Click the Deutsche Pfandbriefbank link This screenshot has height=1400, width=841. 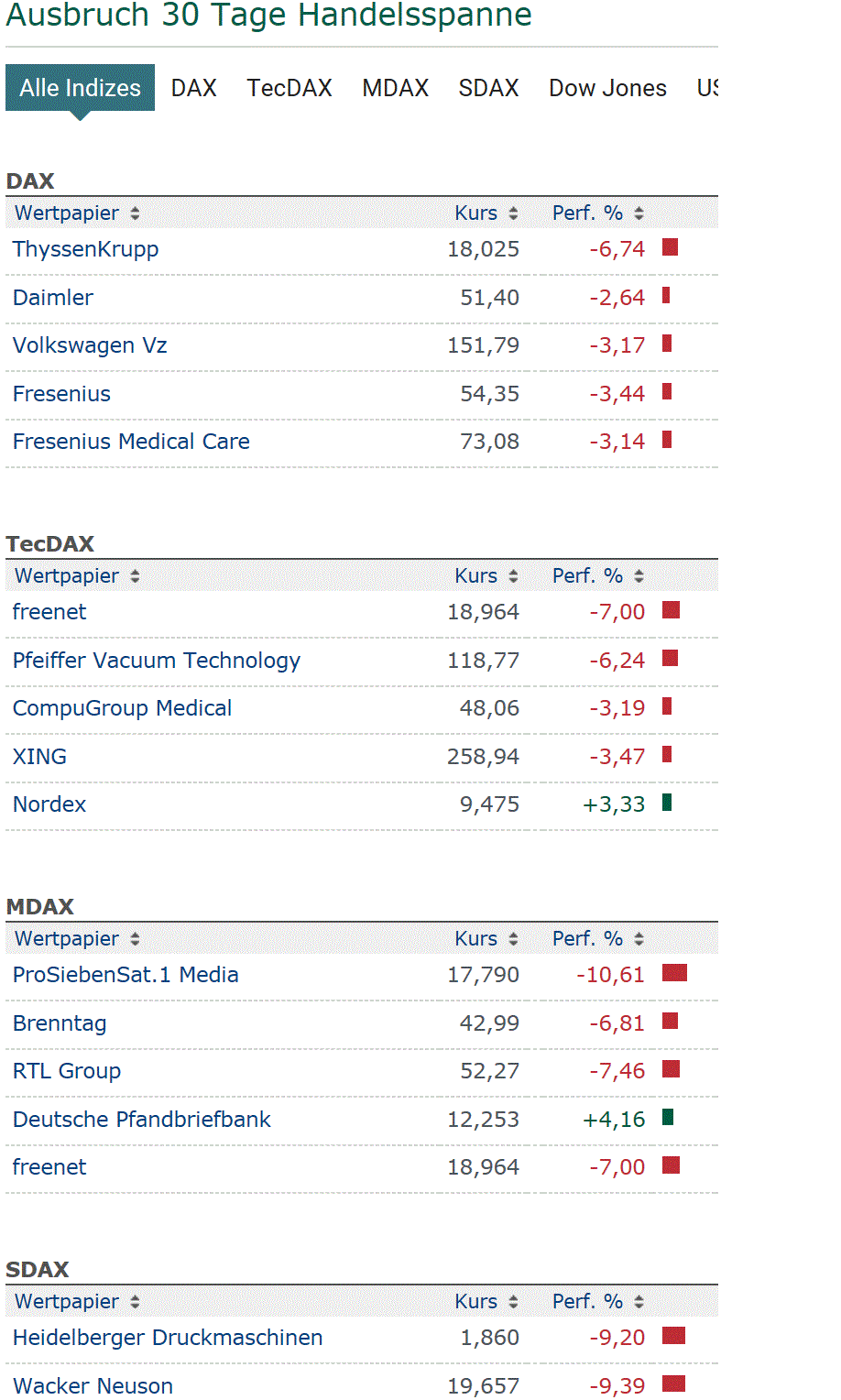[x=142, y=1120]
